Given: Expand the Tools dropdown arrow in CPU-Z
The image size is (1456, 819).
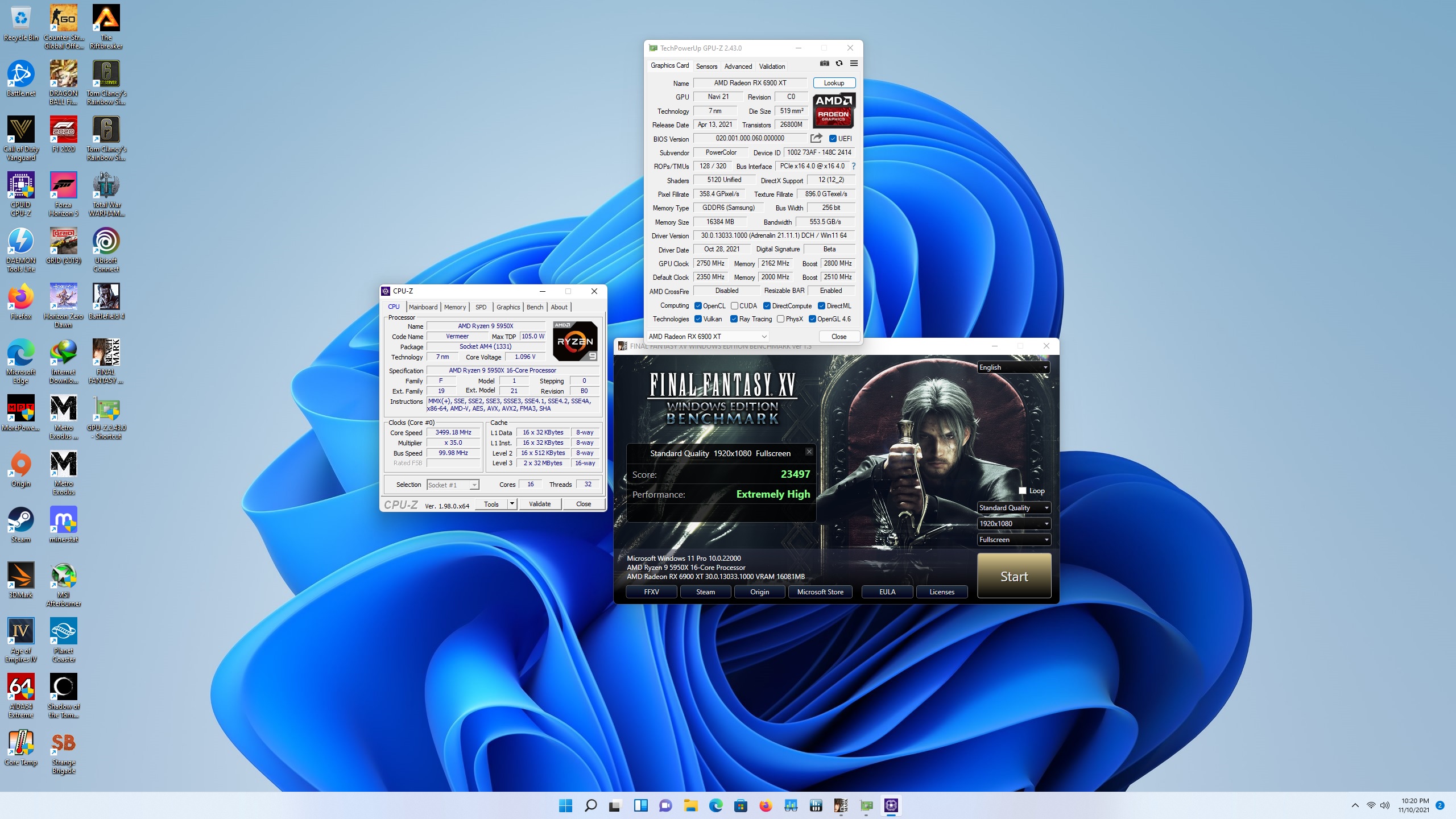Looking at the screenshot, I should pos(511,504).
